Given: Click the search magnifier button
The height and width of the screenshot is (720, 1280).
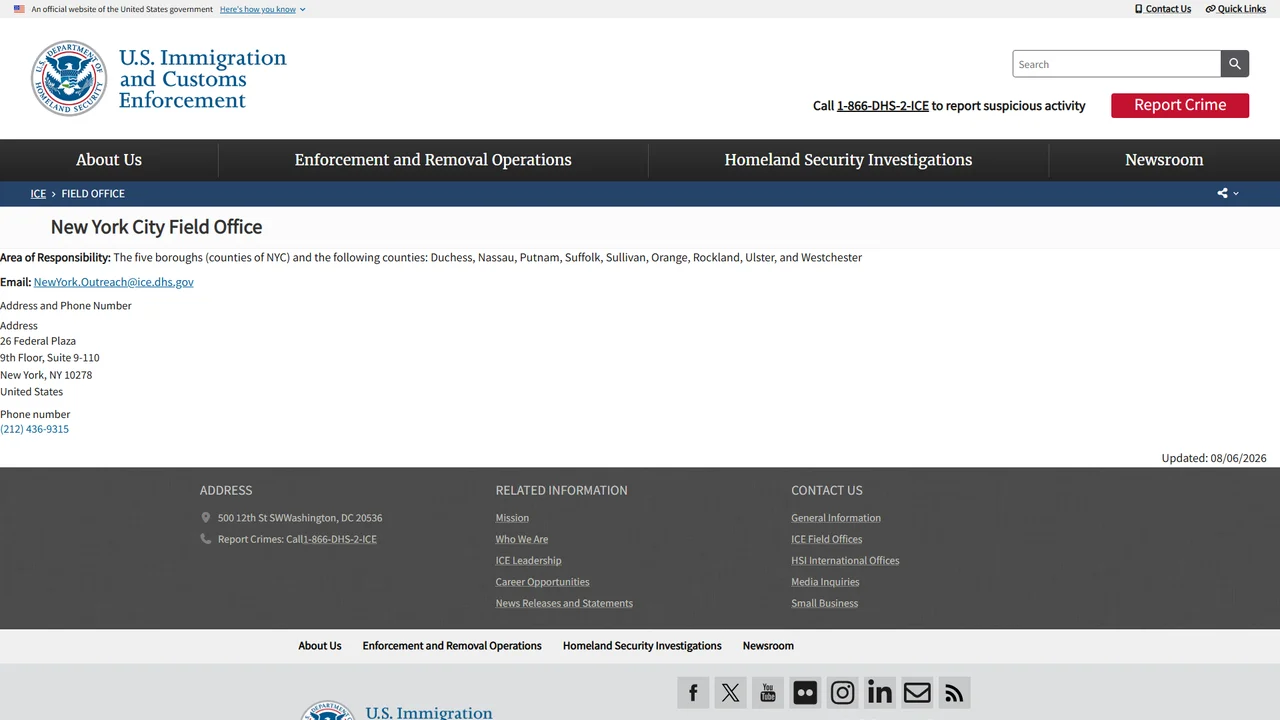Looking at the screenshot, I should pyautogui.click(x=1235, y=64).
